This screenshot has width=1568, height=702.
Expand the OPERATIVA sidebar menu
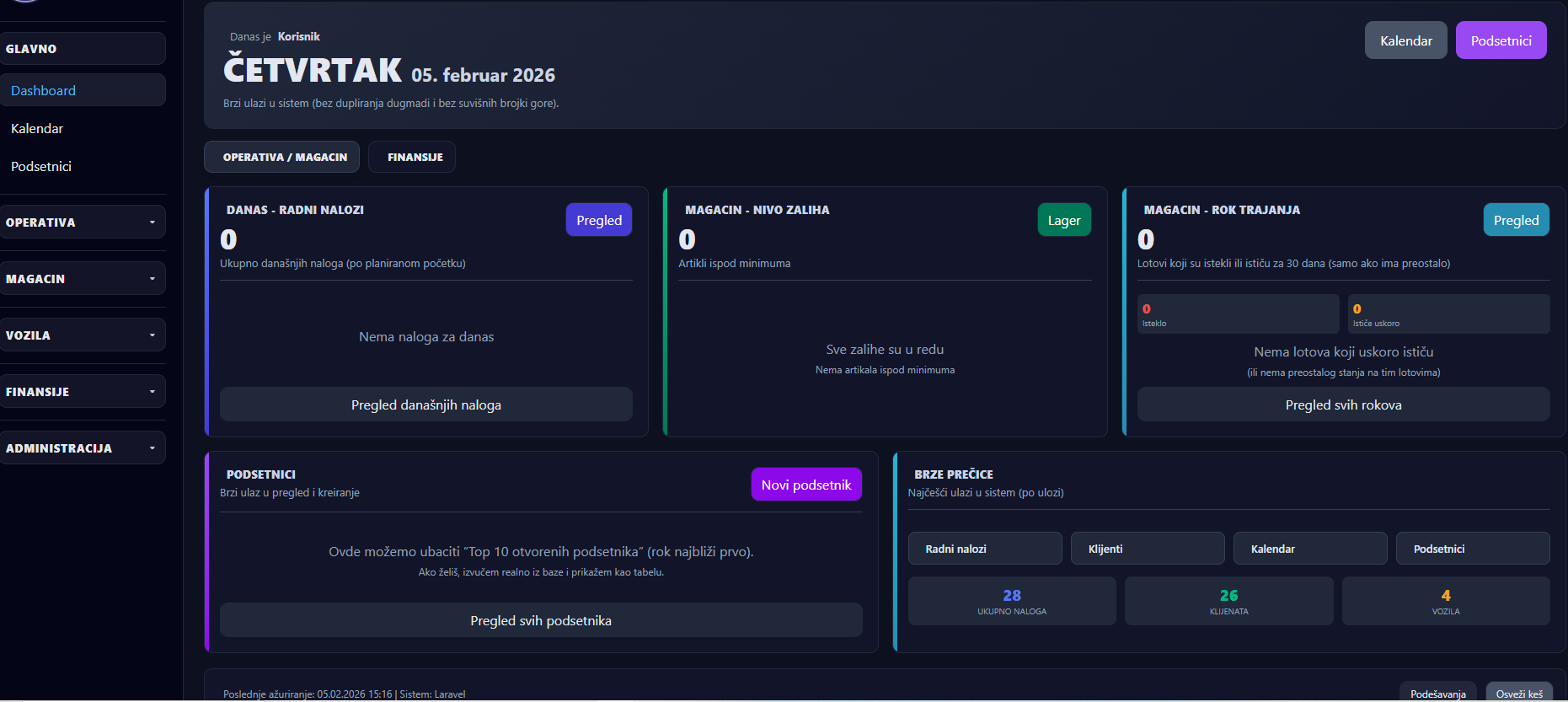pyautogui.click(x=83, y=222)
